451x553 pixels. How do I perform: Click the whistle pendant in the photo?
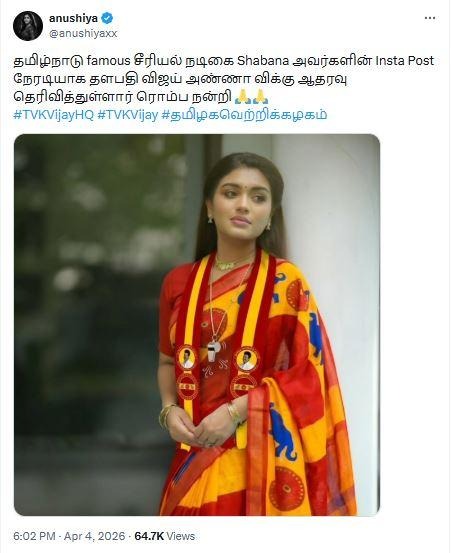pos(214,350)
